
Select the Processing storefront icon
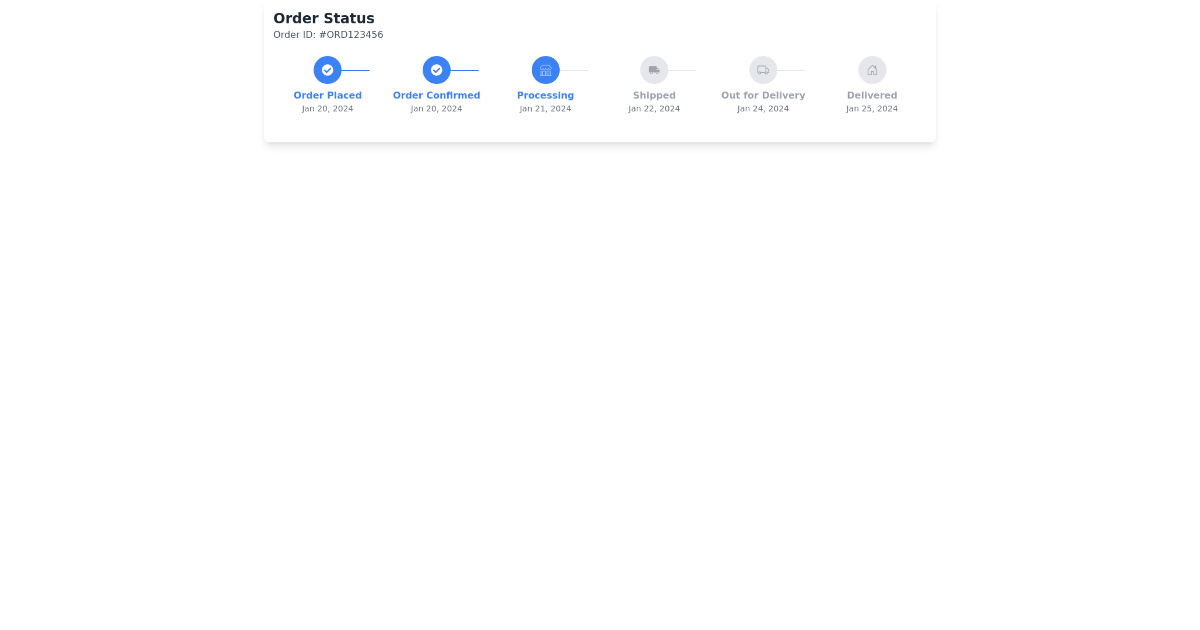[545, 70]
